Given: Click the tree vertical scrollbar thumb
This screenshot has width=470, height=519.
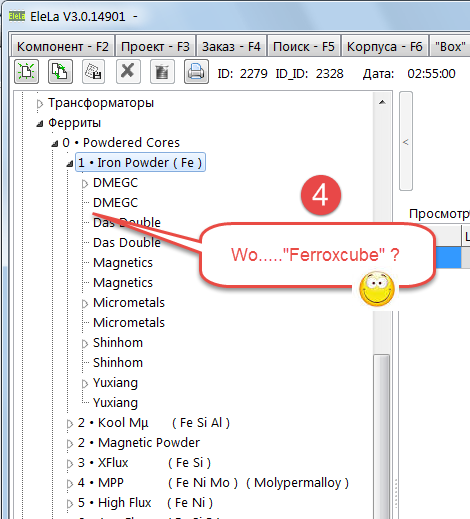Looking at the screenshot, I should 382,437.
